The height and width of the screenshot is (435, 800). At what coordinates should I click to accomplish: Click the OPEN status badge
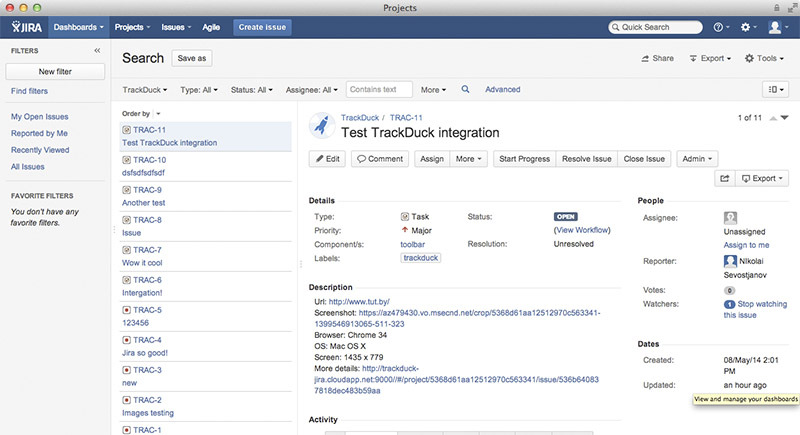566,216
